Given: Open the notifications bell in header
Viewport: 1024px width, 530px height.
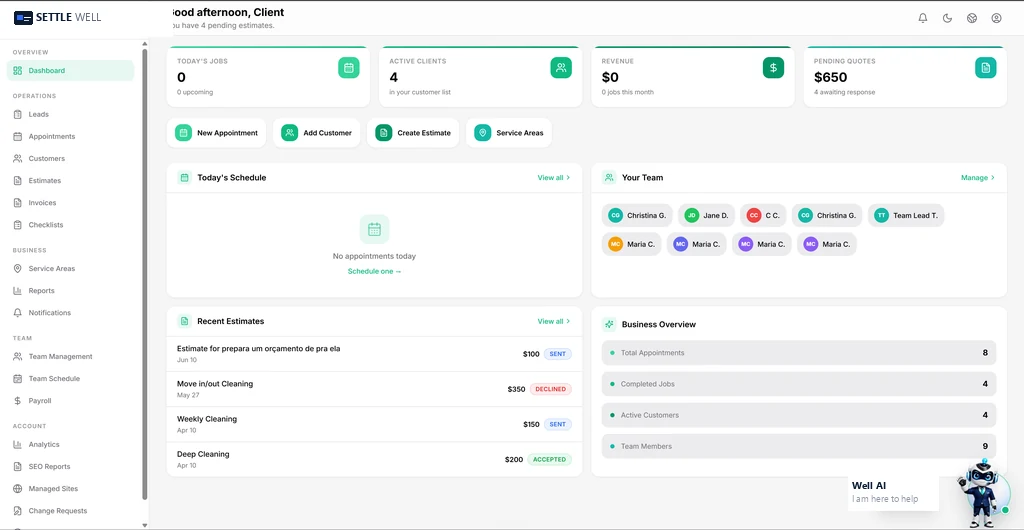Looking at the screenshot, I should pos(923,18).
